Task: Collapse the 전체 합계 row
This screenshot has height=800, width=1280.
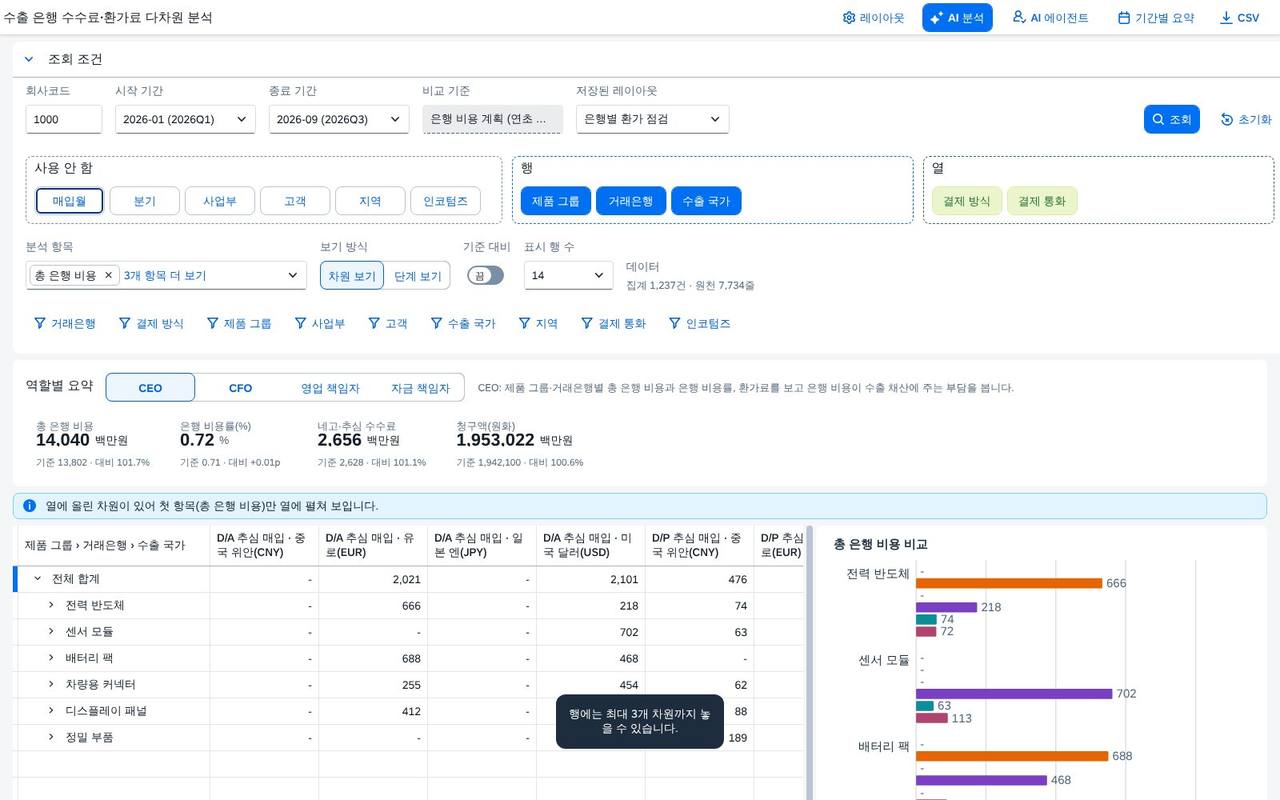Action: 37,579
